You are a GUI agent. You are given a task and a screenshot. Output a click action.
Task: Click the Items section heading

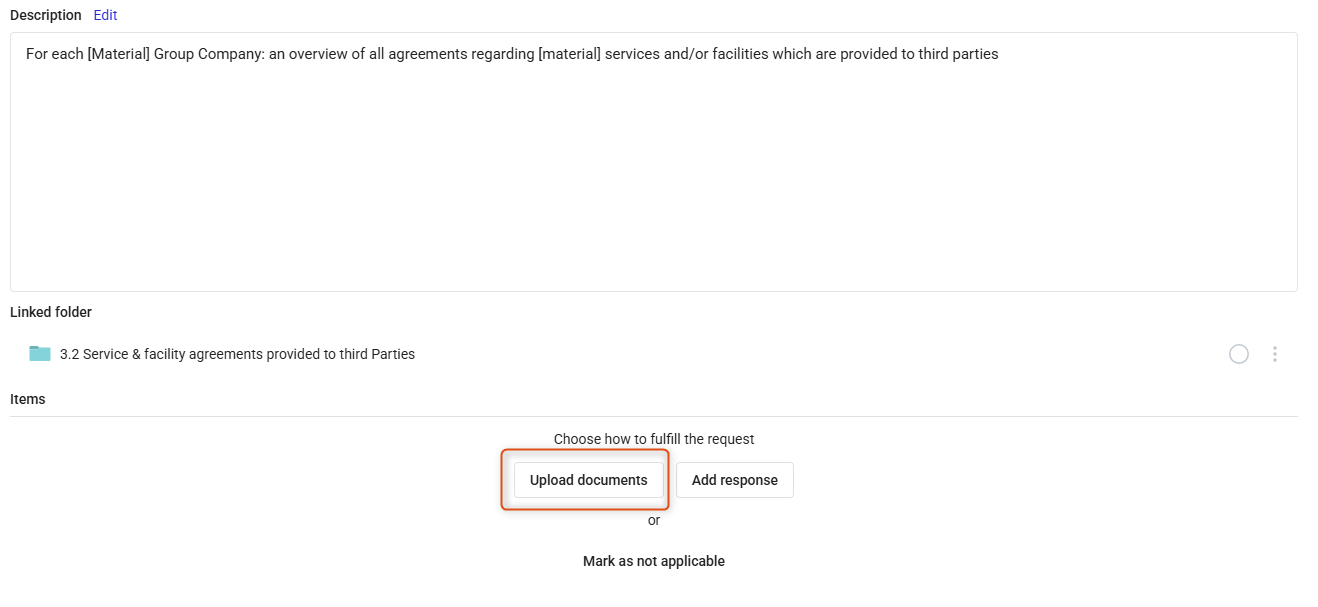[x=28, y=399]
